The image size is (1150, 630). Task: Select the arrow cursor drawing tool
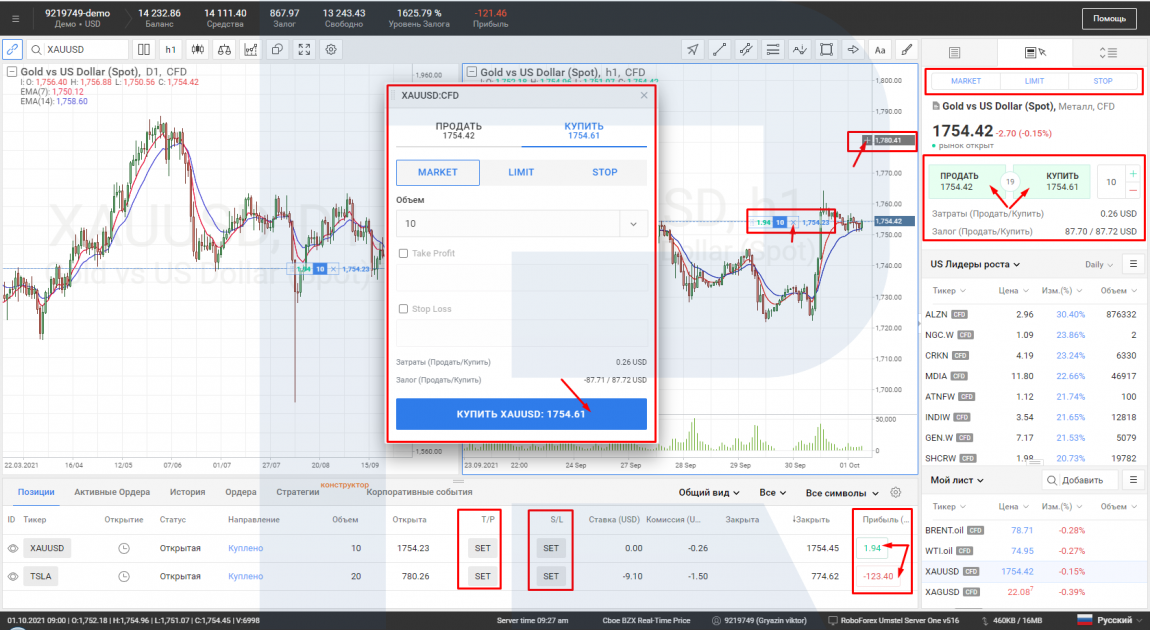point(692,49)
